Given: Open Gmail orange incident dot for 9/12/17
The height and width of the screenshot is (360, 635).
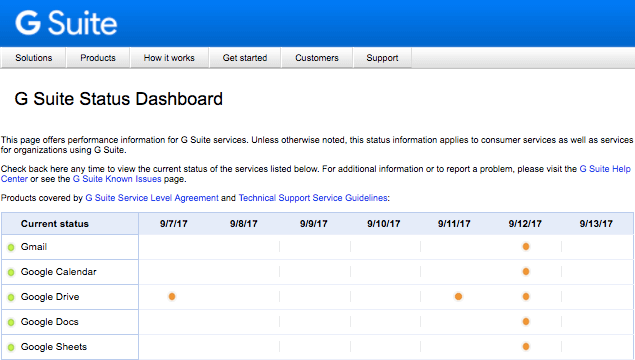Looking at the screenshot, I should click(x=526, y=246).
